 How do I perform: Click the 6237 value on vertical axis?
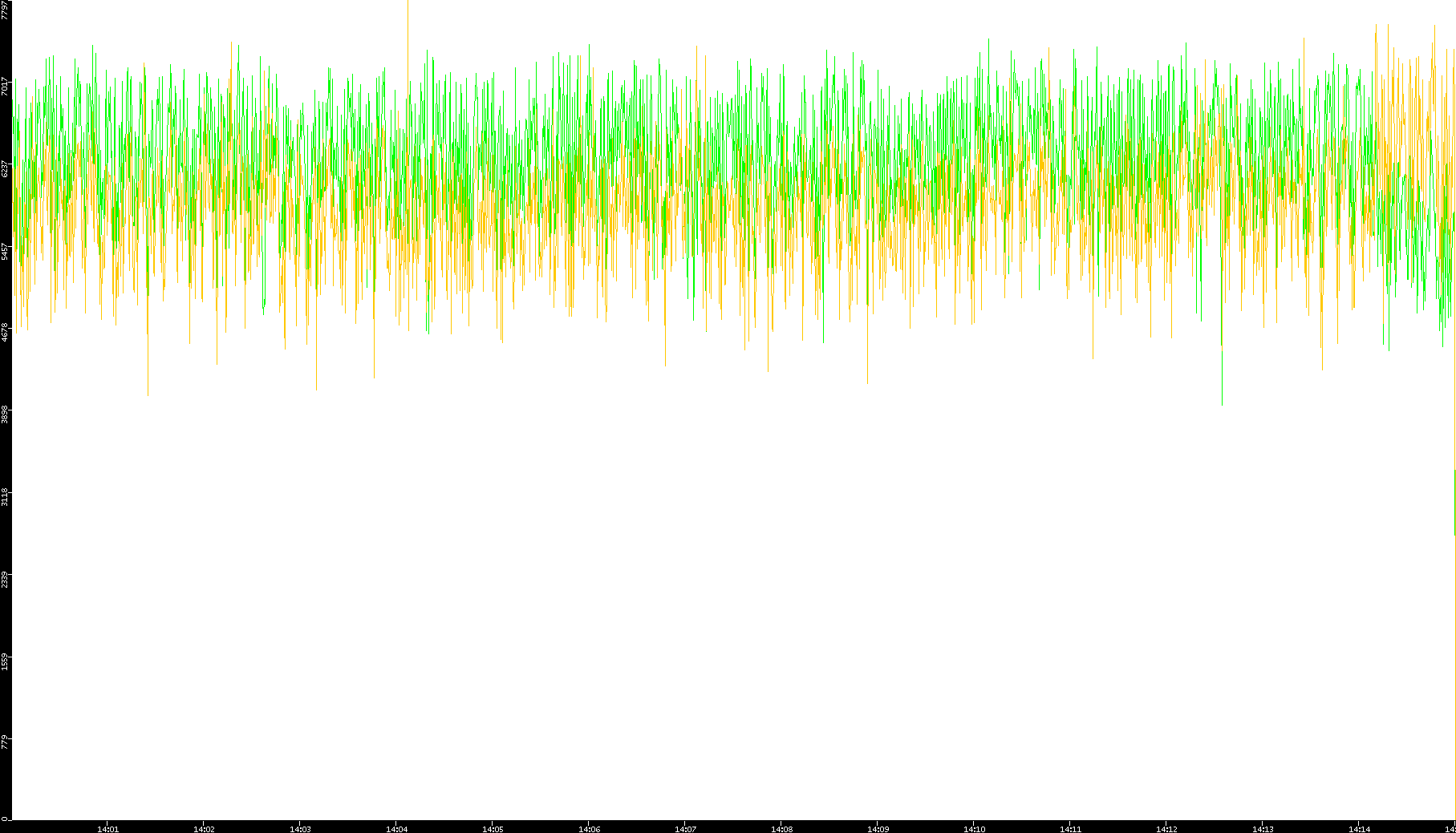pos(6,168)
